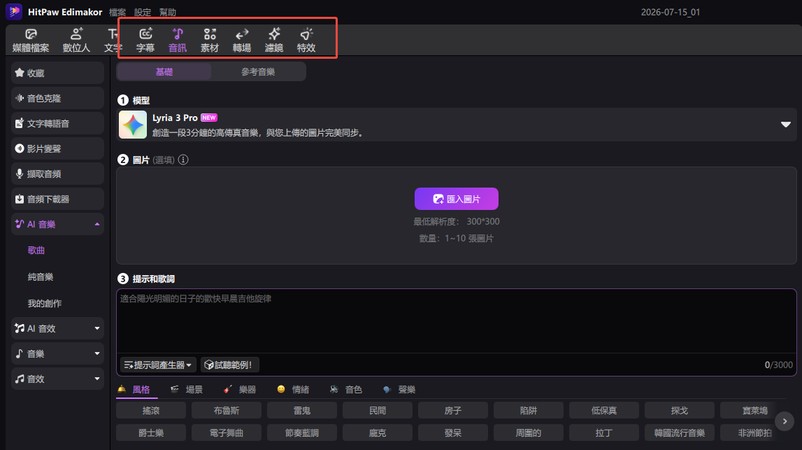
Task: Toggle the 搖滾 style tag
Action: [151, 410]
